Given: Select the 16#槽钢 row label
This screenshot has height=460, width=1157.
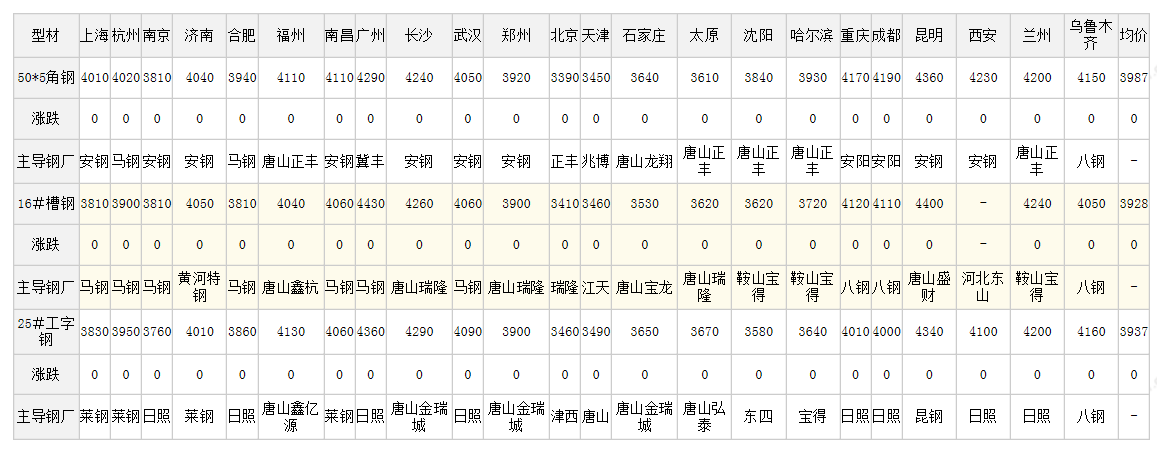Looking at the screenshot, I should pyautogui.click(x=45, y=204).
